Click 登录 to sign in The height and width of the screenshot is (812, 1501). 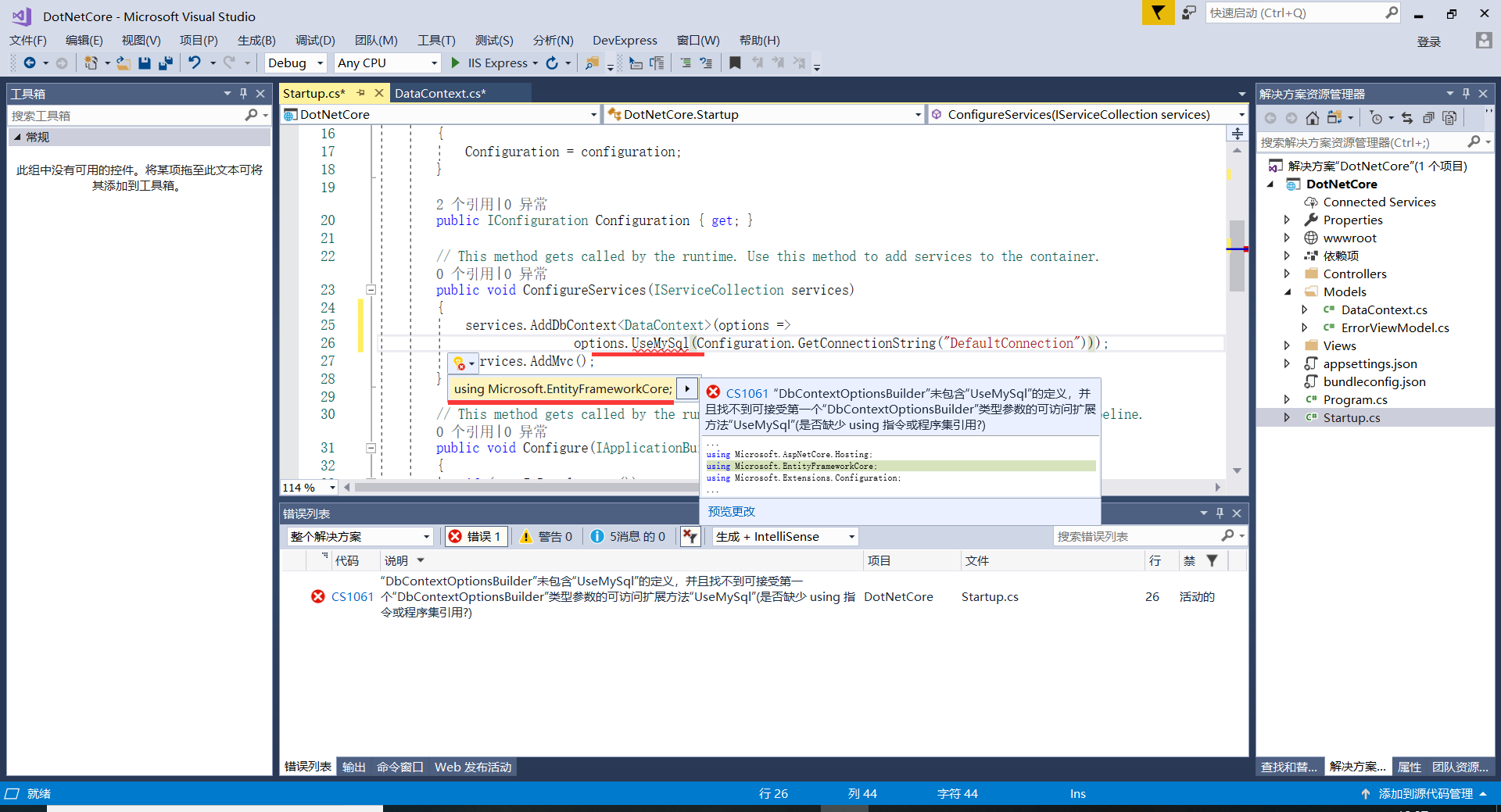pyautogui.click(x=1428, y=41)
